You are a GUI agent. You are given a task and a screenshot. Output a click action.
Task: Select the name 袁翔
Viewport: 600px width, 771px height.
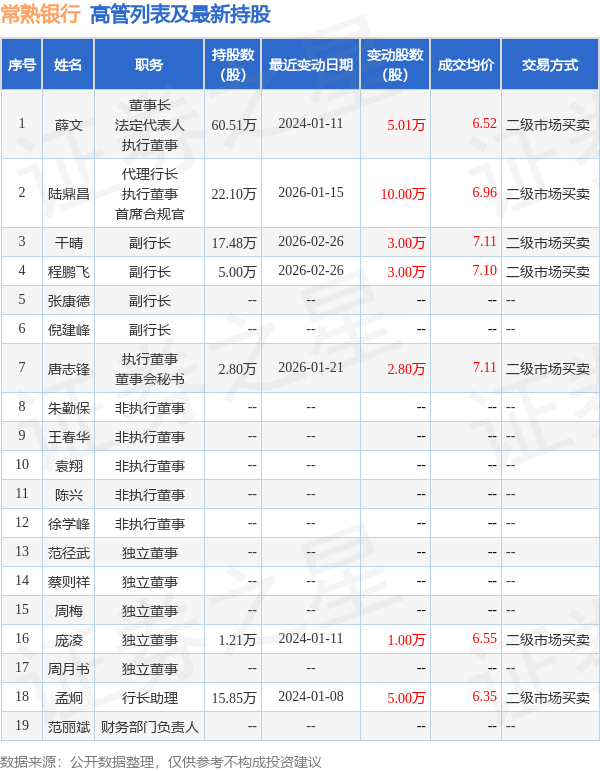coord(68,466)
